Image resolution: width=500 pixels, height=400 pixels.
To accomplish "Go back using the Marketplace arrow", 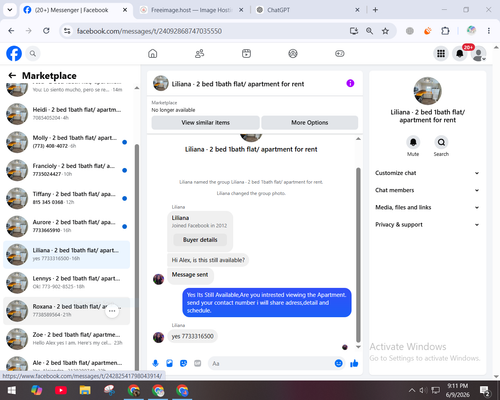I will (x=12, y=76).
